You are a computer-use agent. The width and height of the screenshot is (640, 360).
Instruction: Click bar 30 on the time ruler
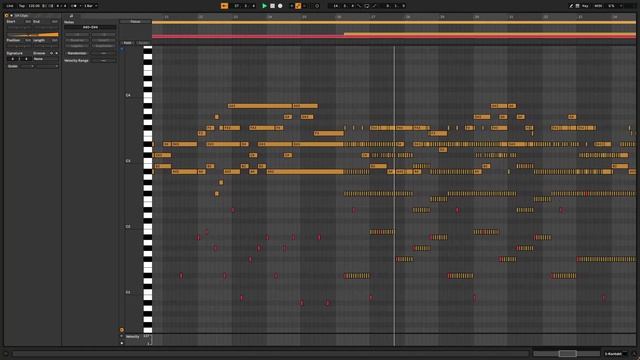click(476, 17)
